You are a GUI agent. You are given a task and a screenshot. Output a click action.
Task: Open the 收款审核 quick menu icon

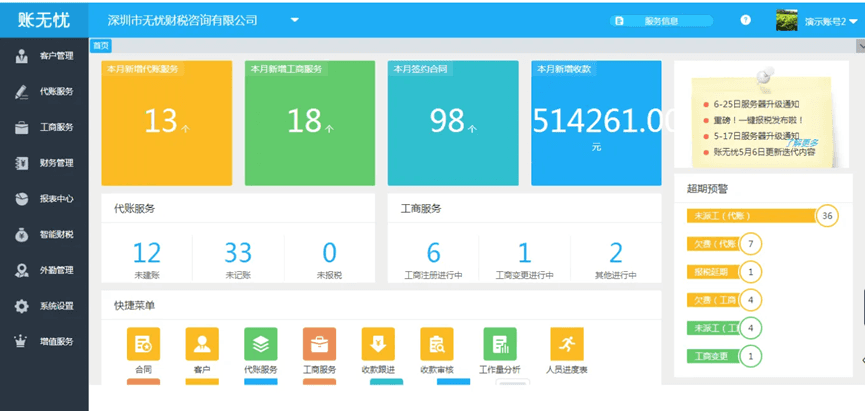click(x=437, y=344)
